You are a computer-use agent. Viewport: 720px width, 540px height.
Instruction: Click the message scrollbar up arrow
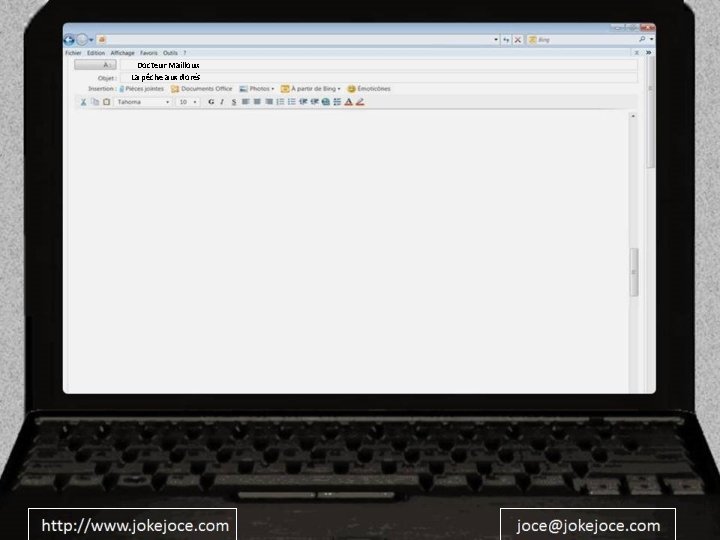click(x=633, y=116)
